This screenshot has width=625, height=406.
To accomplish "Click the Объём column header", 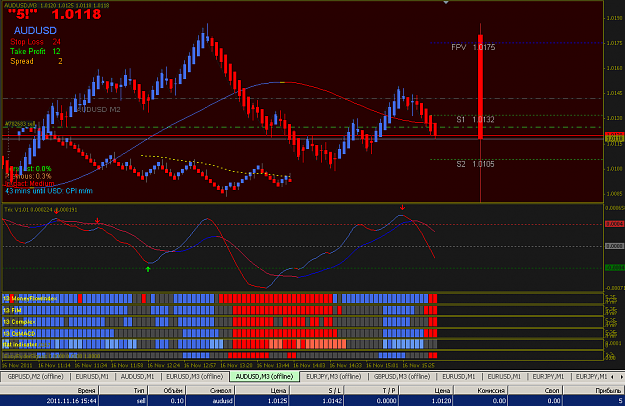I will [167, 390].
